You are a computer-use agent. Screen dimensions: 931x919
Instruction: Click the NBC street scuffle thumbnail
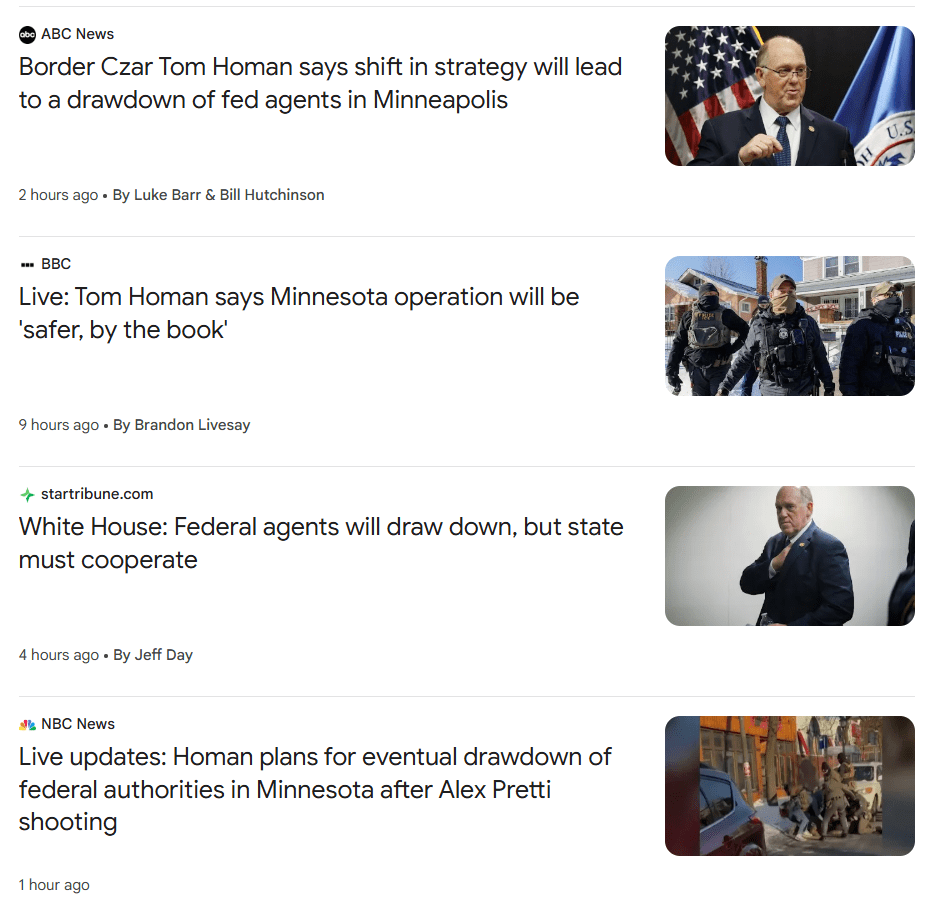tap(789, 785)
